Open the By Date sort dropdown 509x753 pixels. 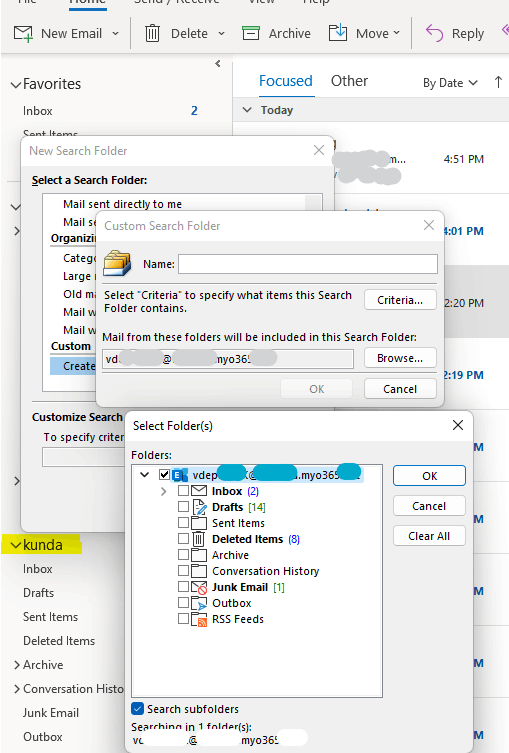(x=450, y=83)
